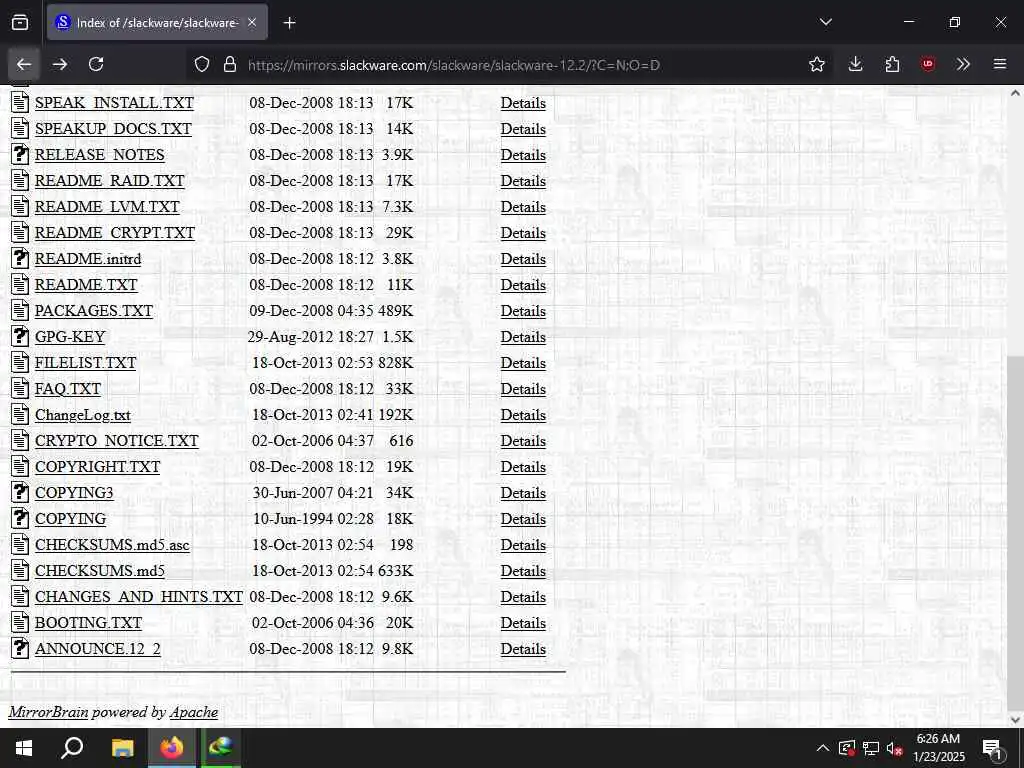Open SPEAKUP_DOCS.TXT
This screenshot has height=768, width=1024.
(113, 129)
